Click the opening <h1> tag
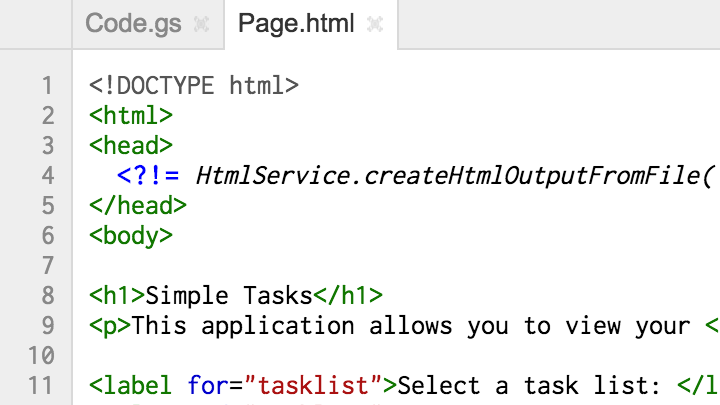Viewport: 720px width, 405px height. coord(117,296)
